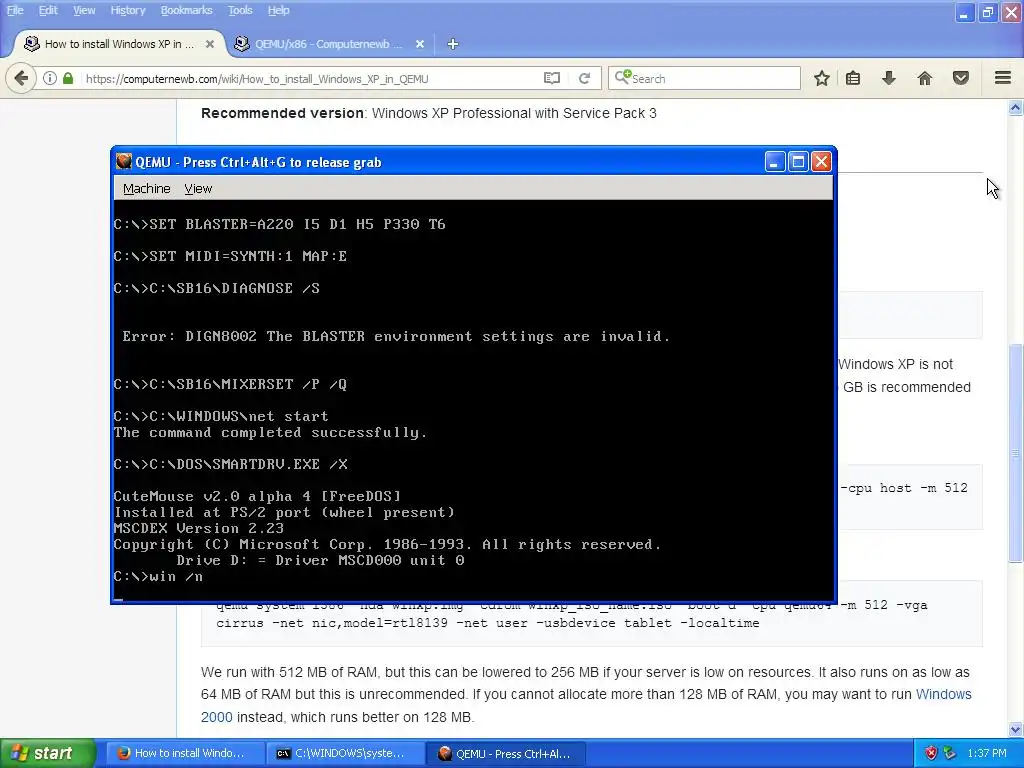This screenshot has width=1024, height=768.
Task: Open Firefox Edit menu
Action: click(x=48, y=10)
